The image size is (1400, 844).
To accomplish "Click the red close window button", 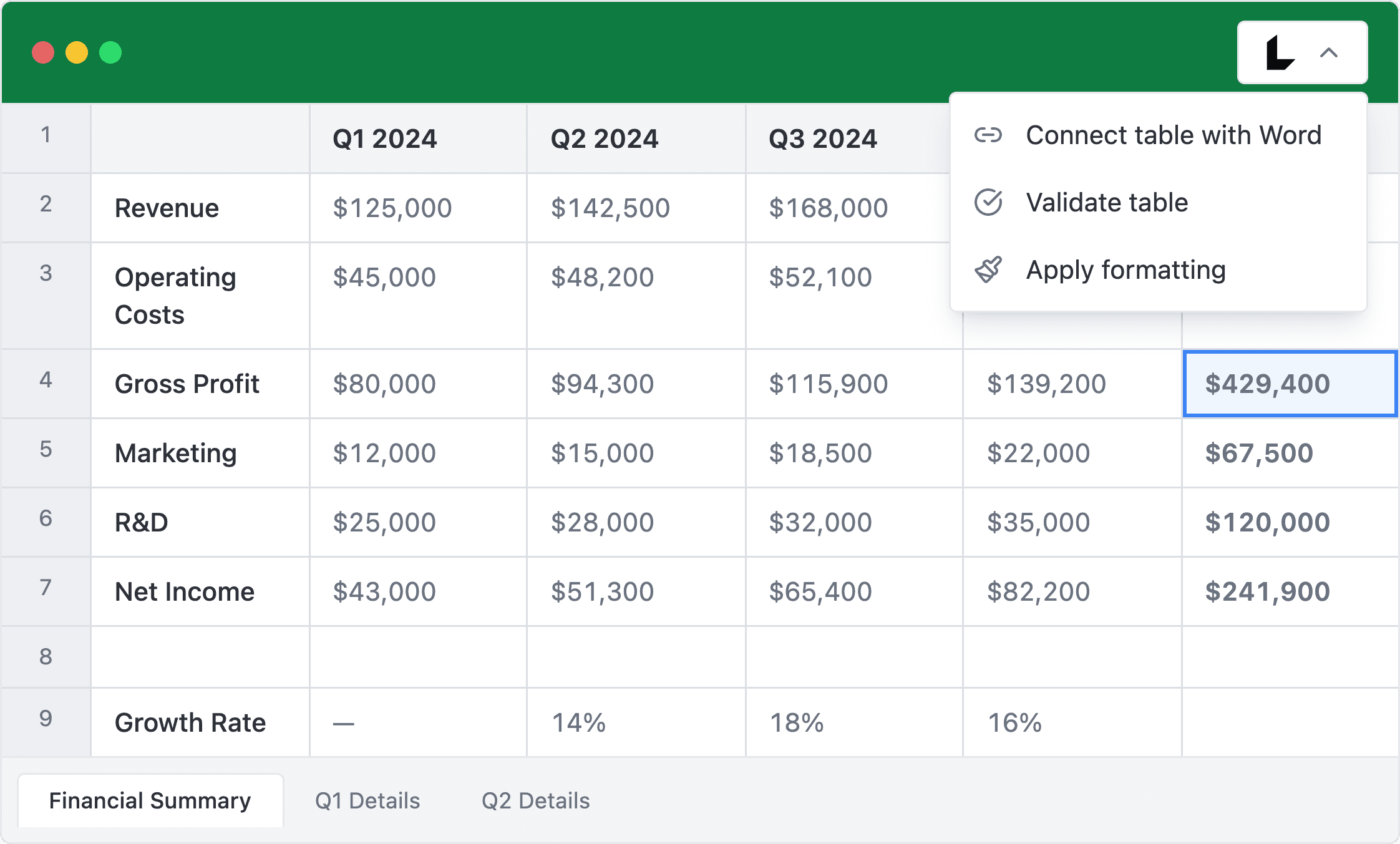I will pos(43,52).
